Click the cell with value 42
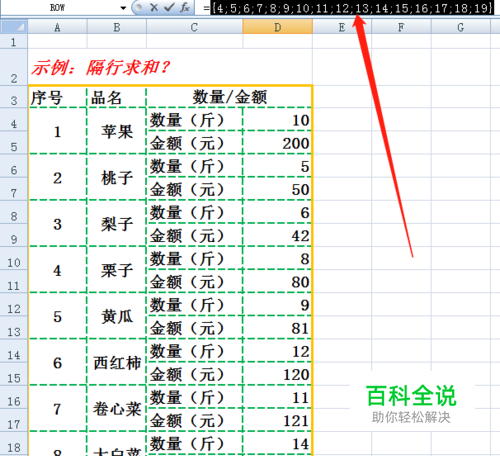 coord(277,235)
